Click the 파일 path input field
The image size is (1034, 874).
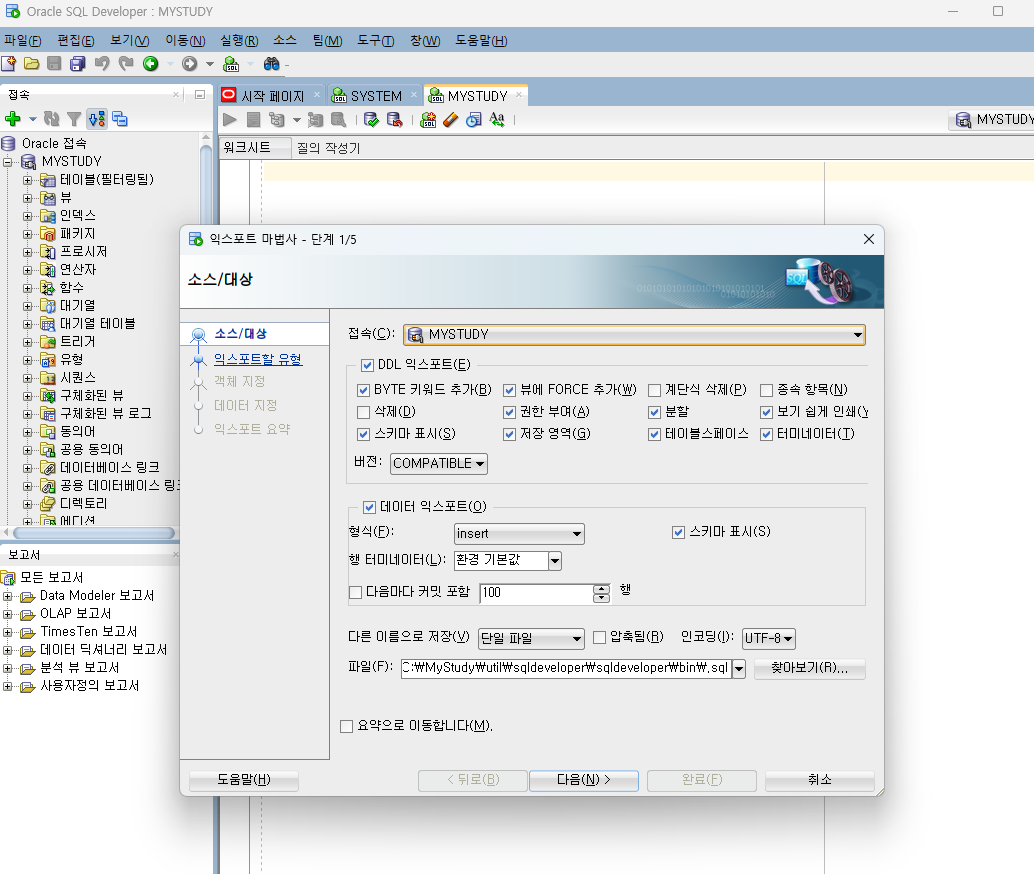(x=566, y=668)
